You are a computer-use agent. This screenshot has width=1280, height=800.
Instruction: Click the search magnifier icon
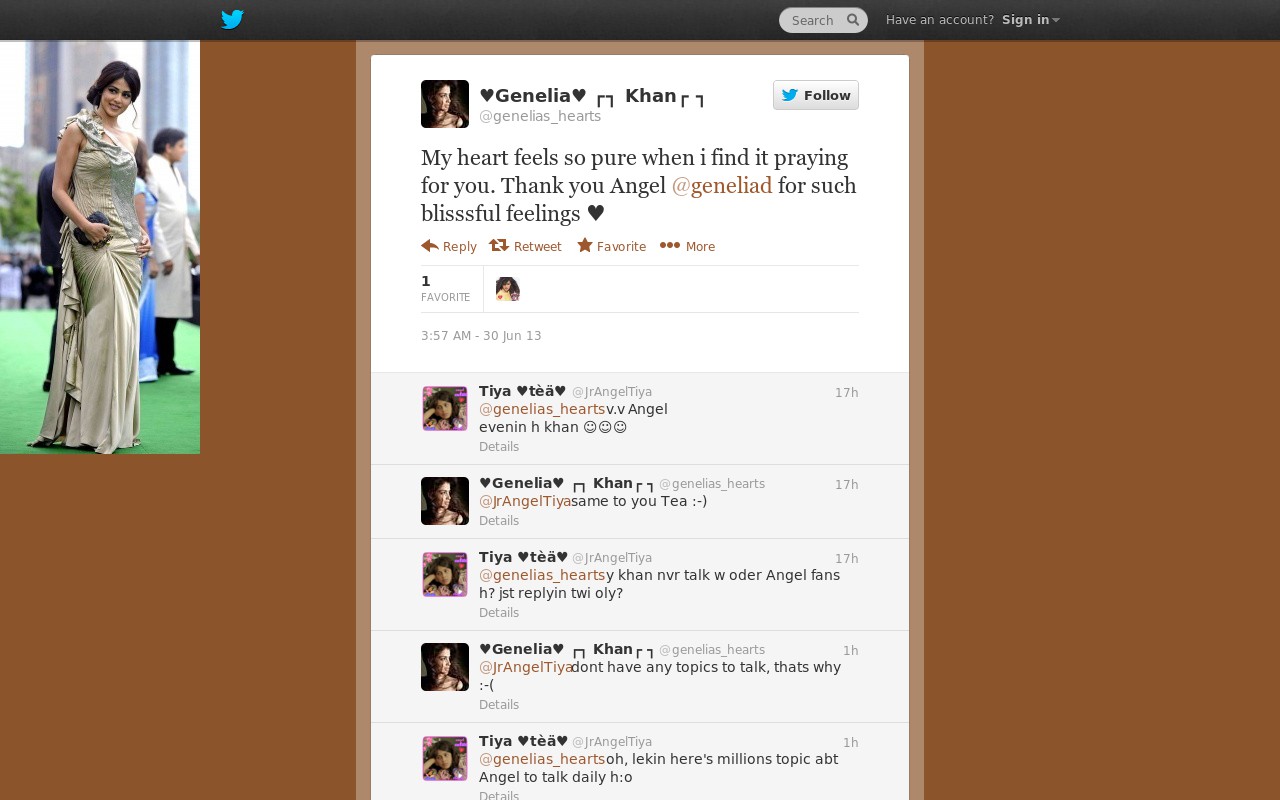(x=853, y=20)
